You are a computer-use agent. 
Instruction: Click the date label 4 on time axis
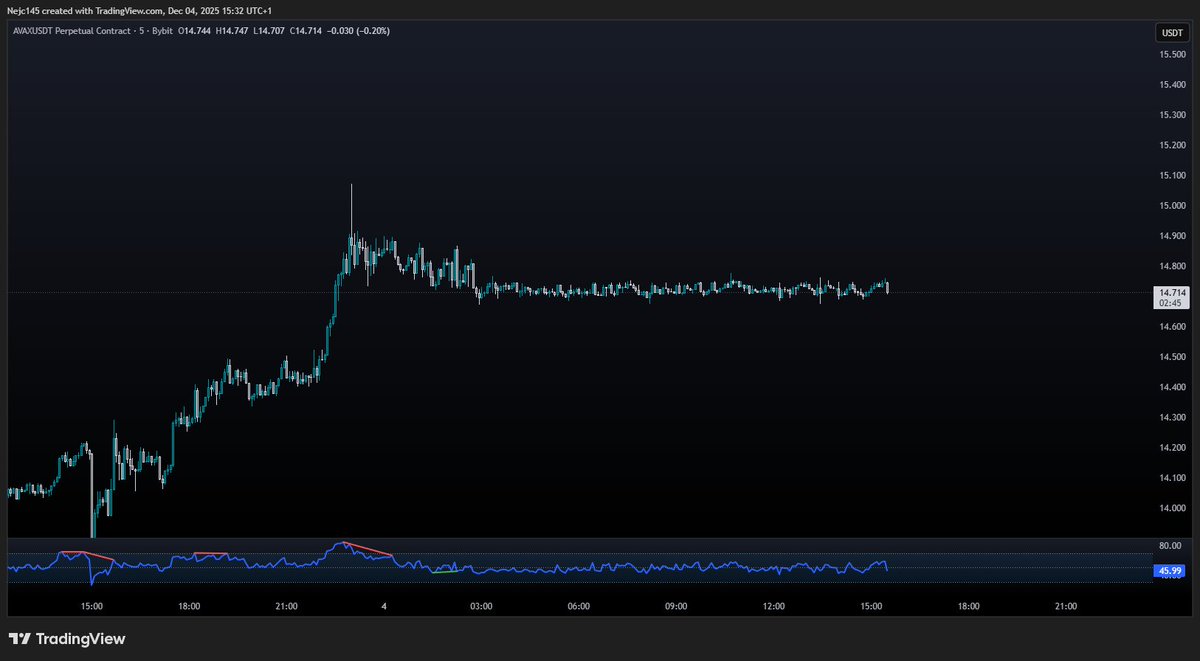pyautogui.click(x=384, y=606)
